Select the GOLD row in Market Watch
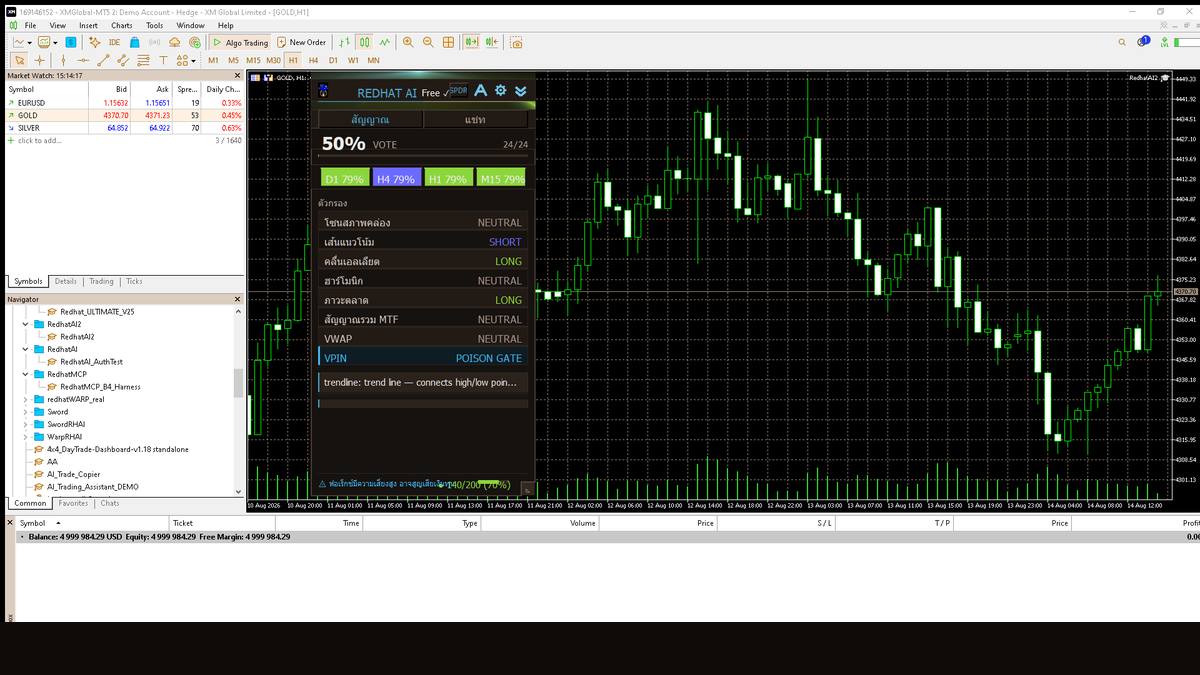This screenshot has width=1200, height=675. coord(123,115)
